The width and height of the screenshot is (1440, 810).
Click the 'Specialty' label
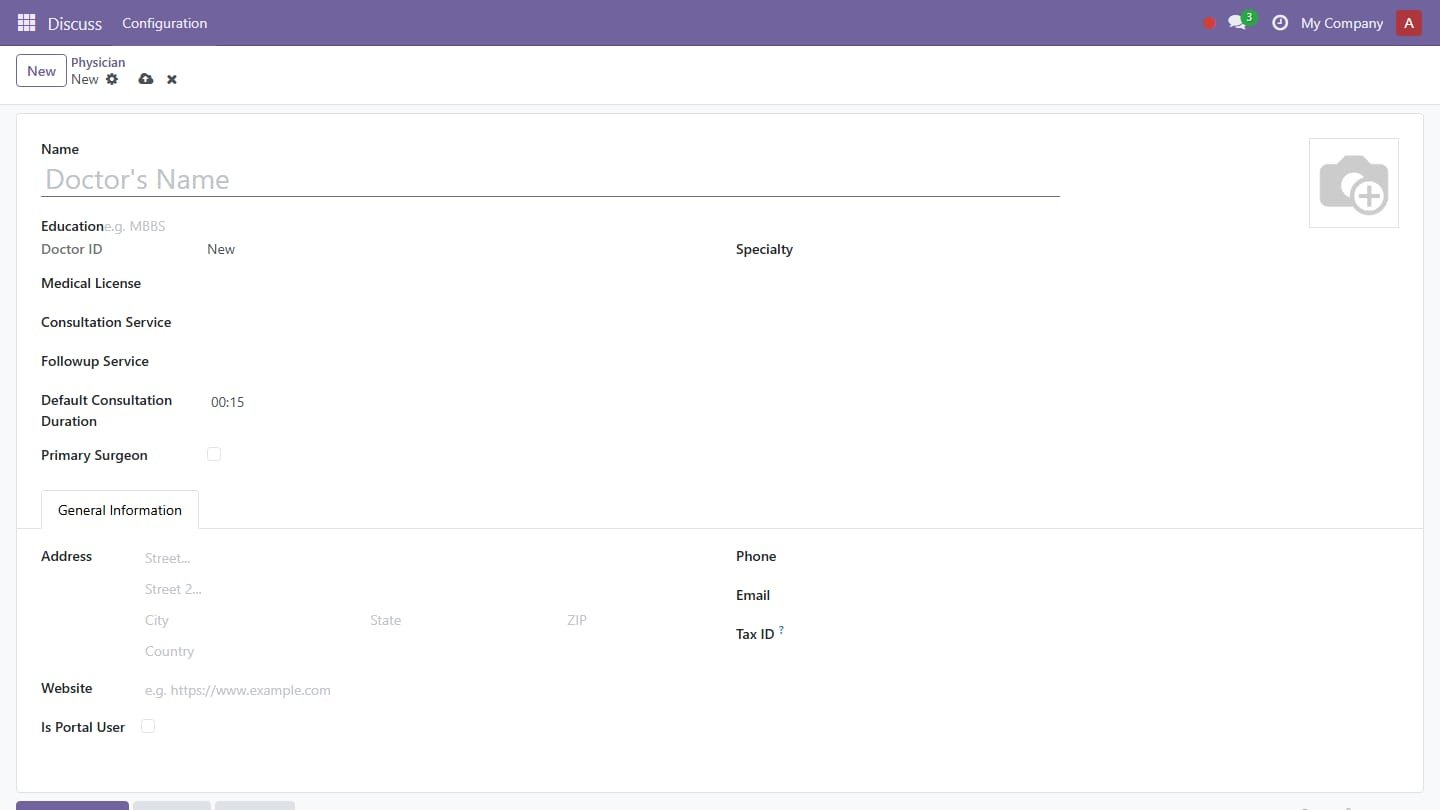coord(764,249)
